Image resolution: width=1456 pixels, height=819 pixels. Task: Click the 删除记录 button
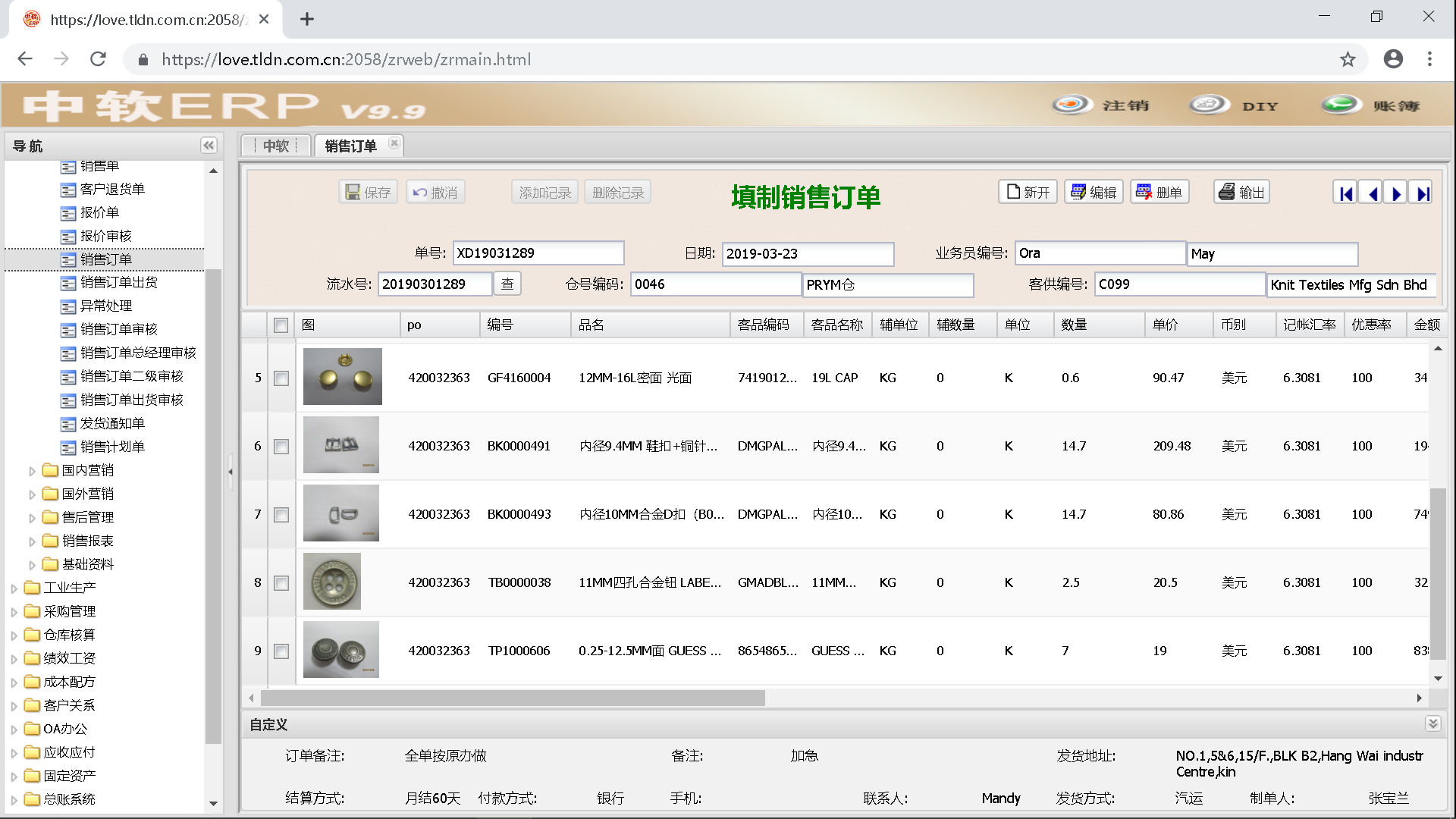(x=617, y=192)
